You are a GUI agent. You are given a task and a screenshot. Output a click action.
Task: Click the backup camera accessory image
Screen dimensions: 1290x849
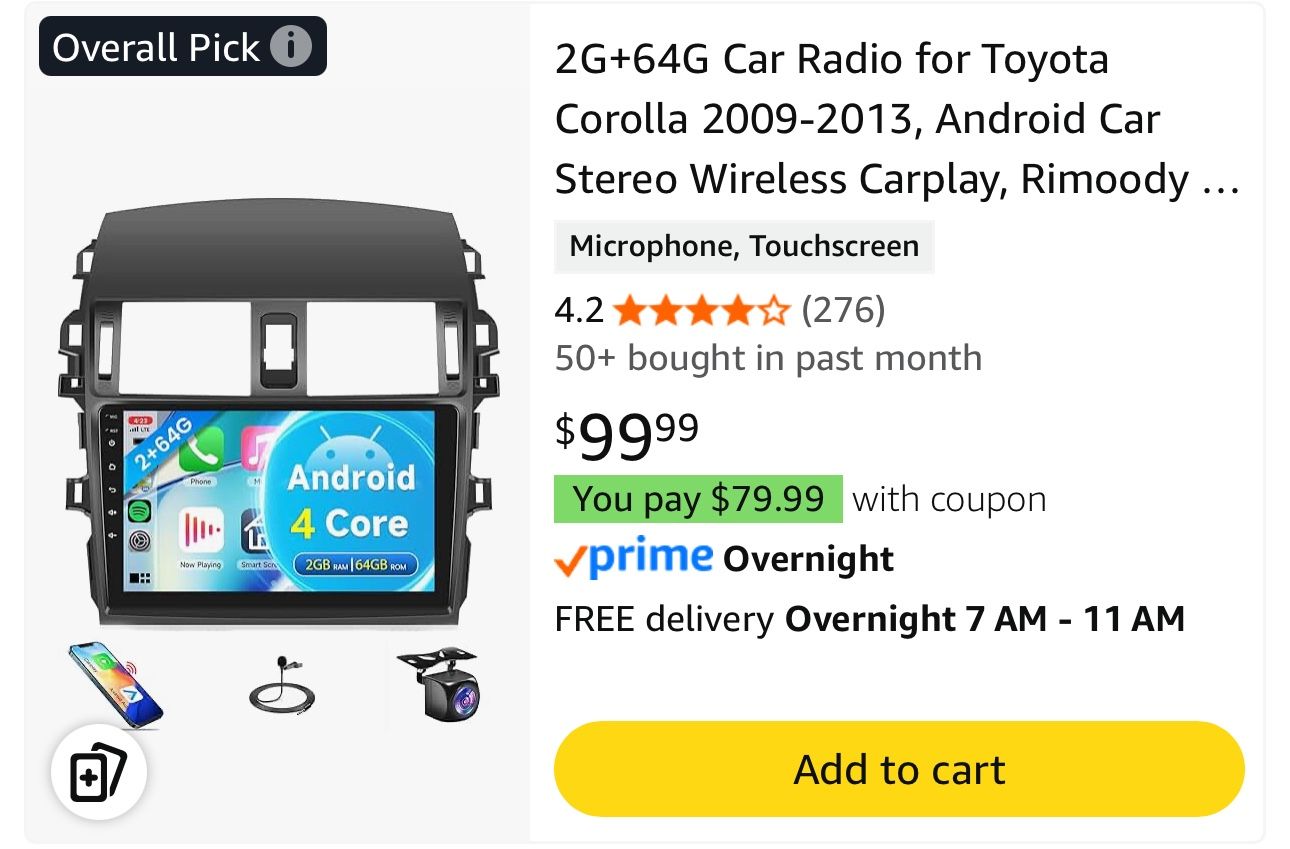(438, 685)
